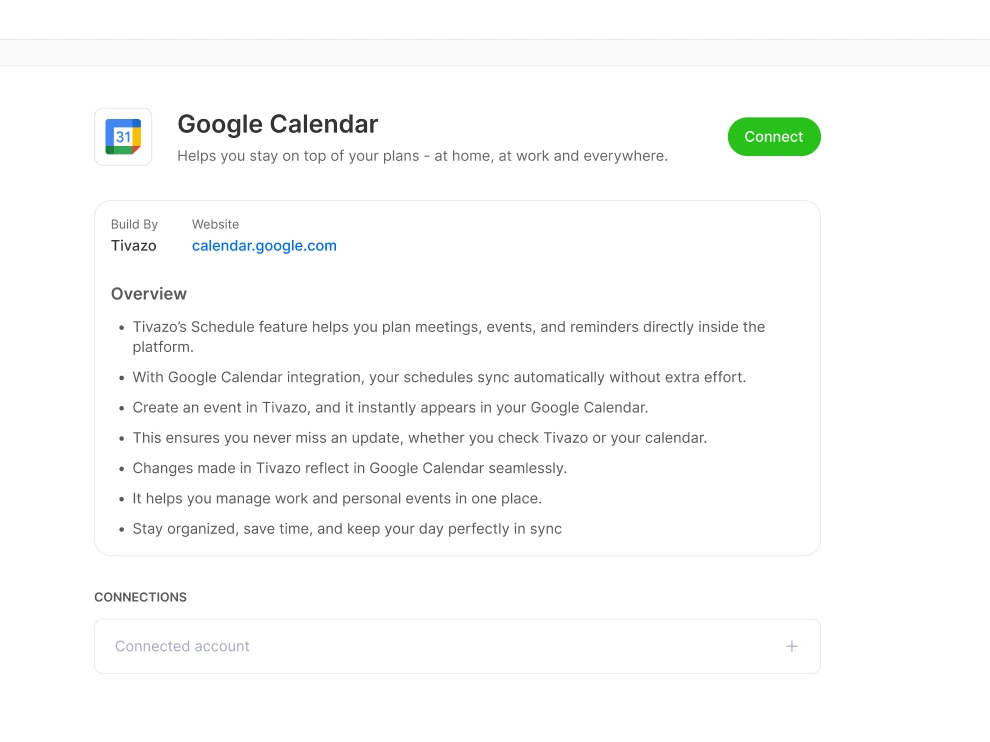Click the Overview heading
The height and width of the screenshot is (742, 990).
[149, 294]
